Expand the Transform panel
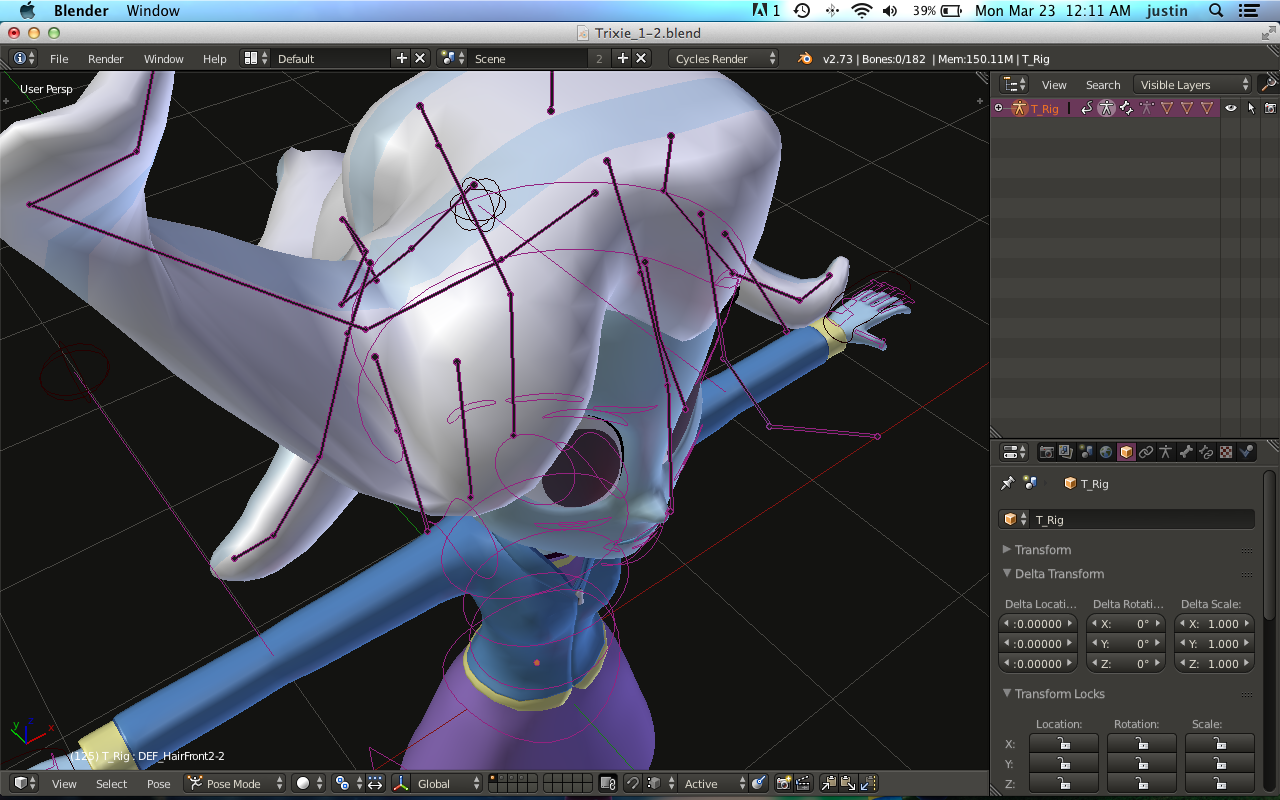1280x800 pixels. [1042, 550]
